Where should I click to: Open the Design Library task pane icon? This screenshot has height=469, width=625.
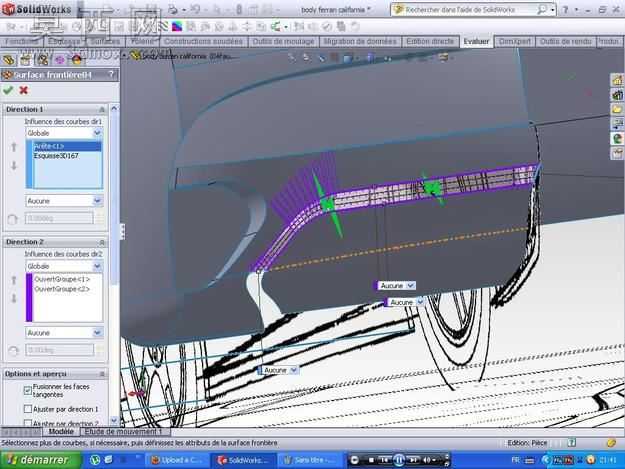coord(617,95)
